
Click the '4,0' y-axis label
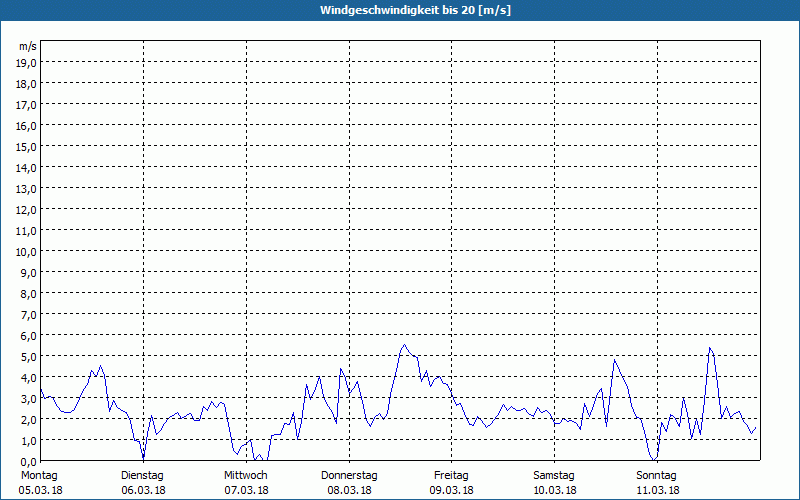pyautogui.click(x=29, y=378)
